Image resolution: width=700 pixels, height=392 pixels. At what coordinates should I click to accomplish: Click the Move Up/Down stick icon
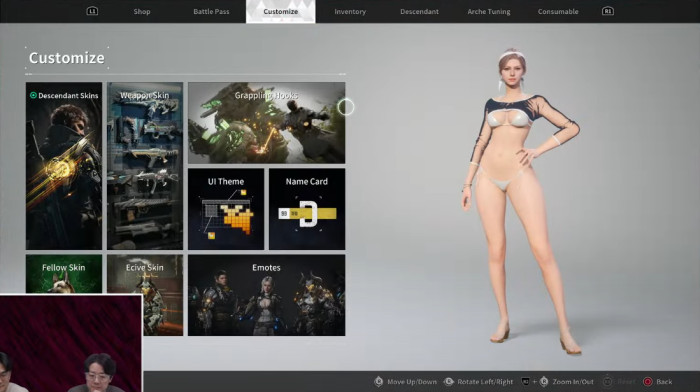pos(379,382)
